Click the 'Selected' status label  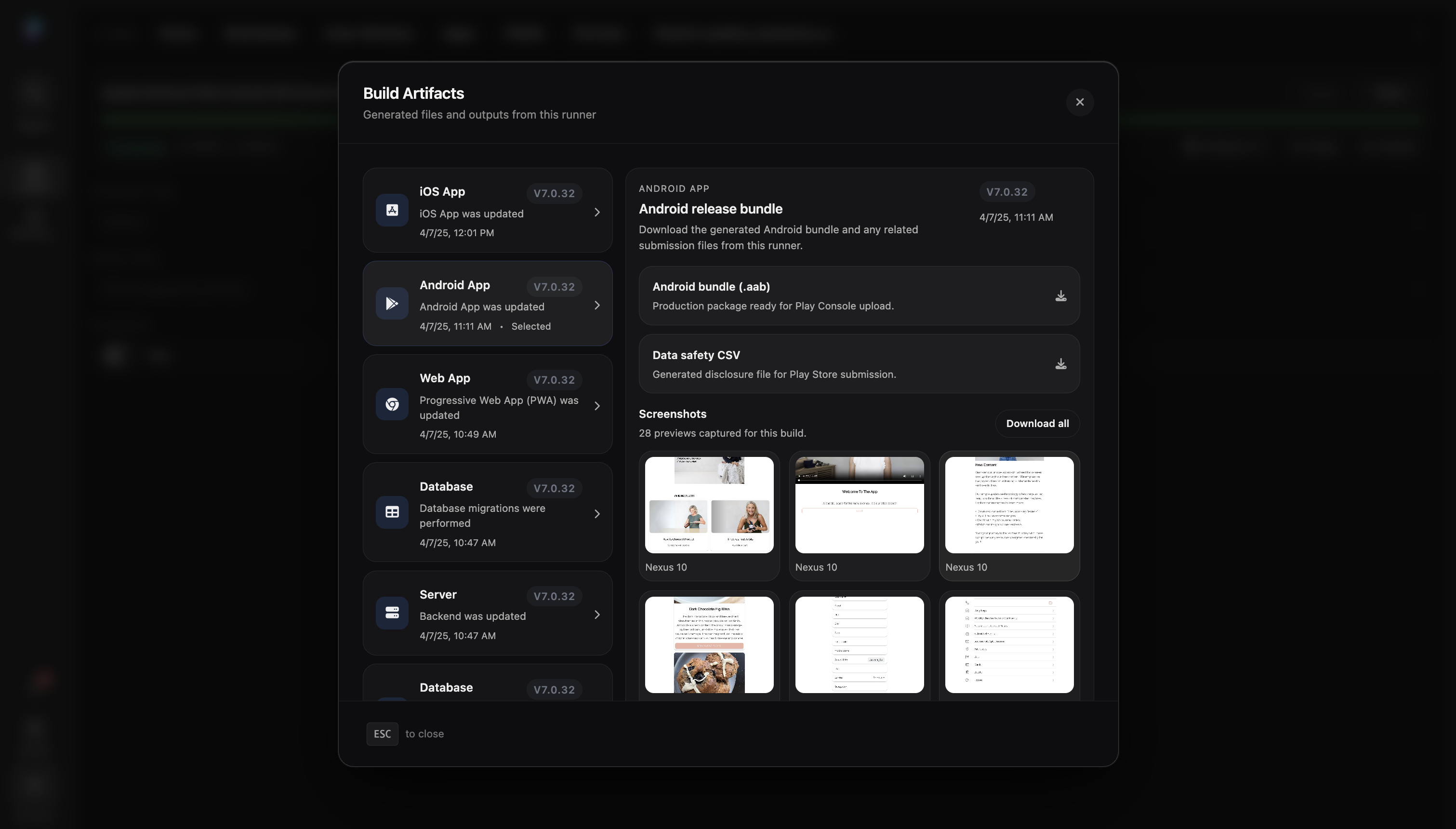(530, 327)
